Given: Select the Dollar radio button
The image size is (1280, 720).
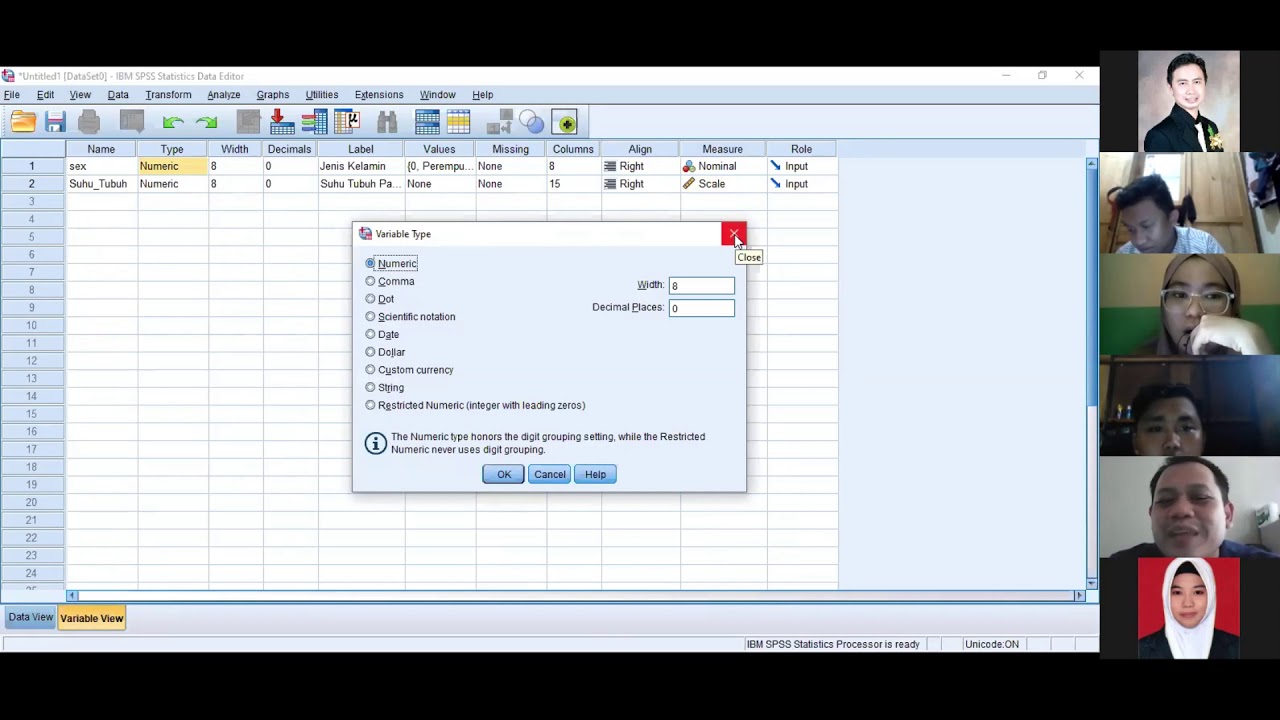Looking at the screenshot, I should (370, 352).
